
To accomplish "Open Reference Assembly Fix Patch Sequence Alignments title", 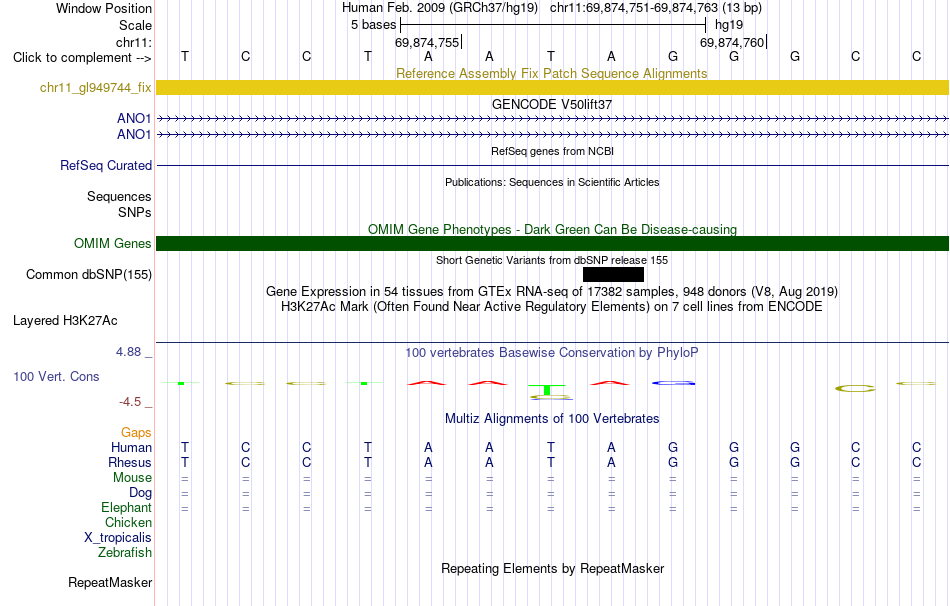I will pyautogui.click(x=551, y=73).
